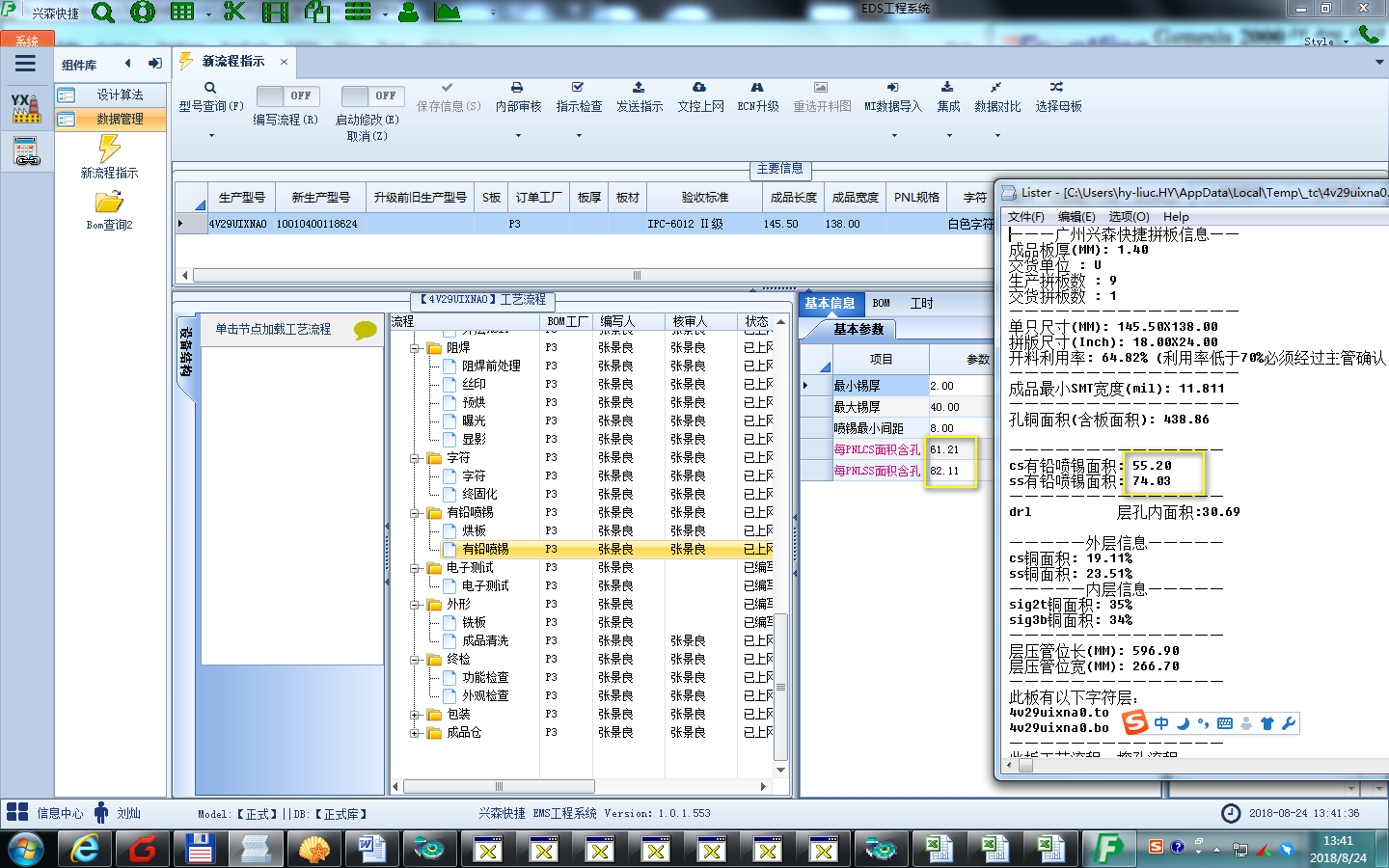Click the yellow speech bubble icon in 设备结构 panel
Image resolution: width=1389 pixels, height=868 pixels.
click(x=366, y=330)
